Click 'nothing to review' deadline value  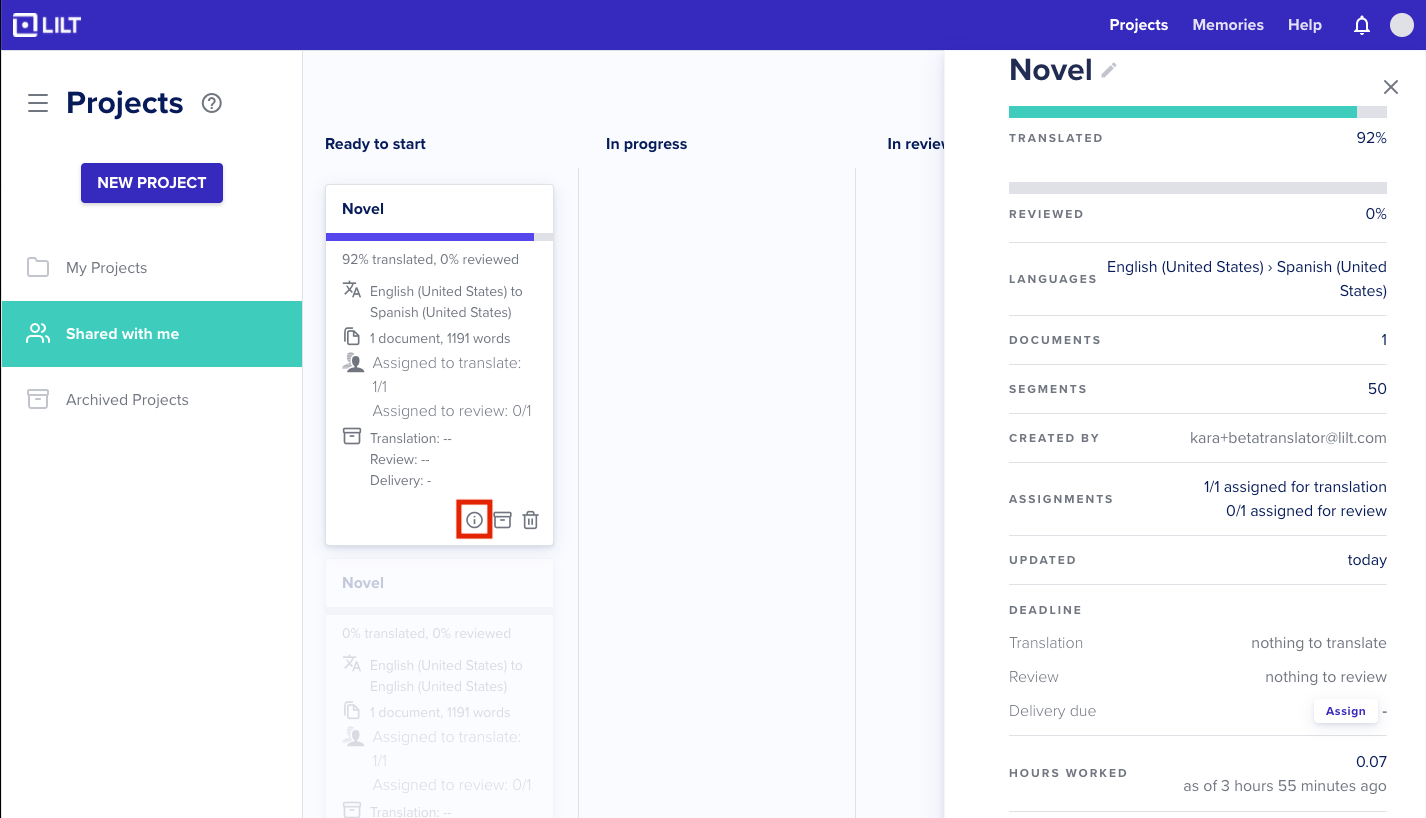click(x=1326, y=677)
